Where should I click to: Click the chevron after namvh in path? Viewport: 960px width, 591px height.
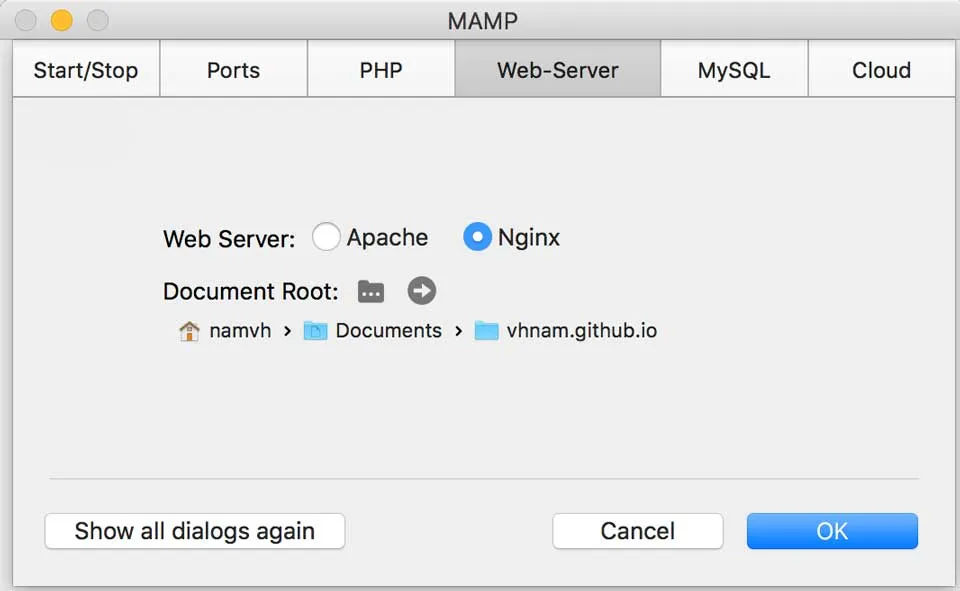287,331
